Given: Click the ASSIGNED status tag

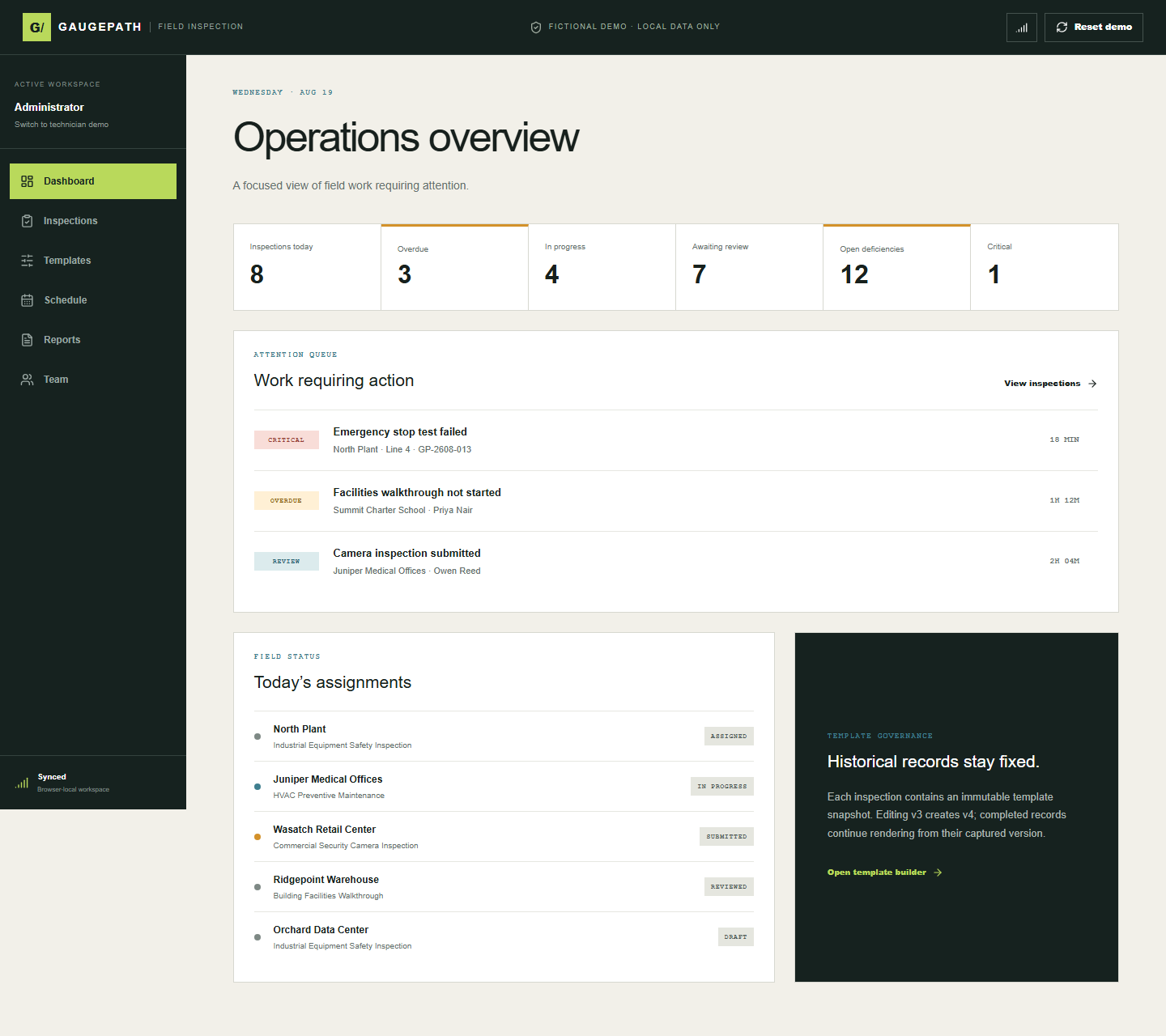Looking at the screenshot, I should pyautogui.click(x=729, y=737).
